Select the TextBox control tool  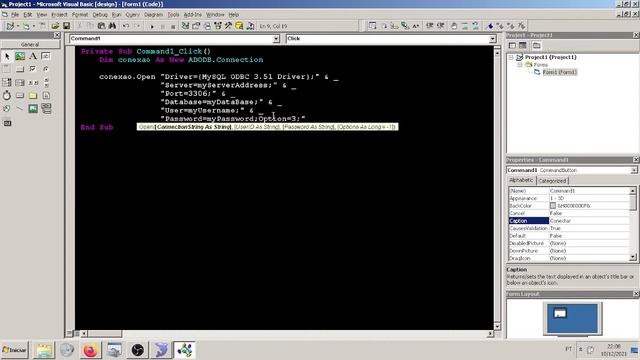point(46,56)
